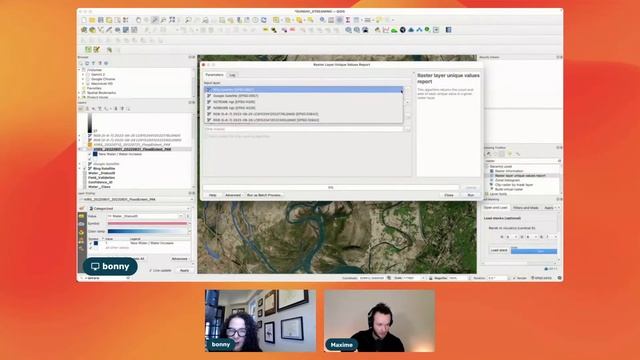The image size is (640, 360).
Task: Select the Parameters tab in dialog
Action: coord(214,75)
